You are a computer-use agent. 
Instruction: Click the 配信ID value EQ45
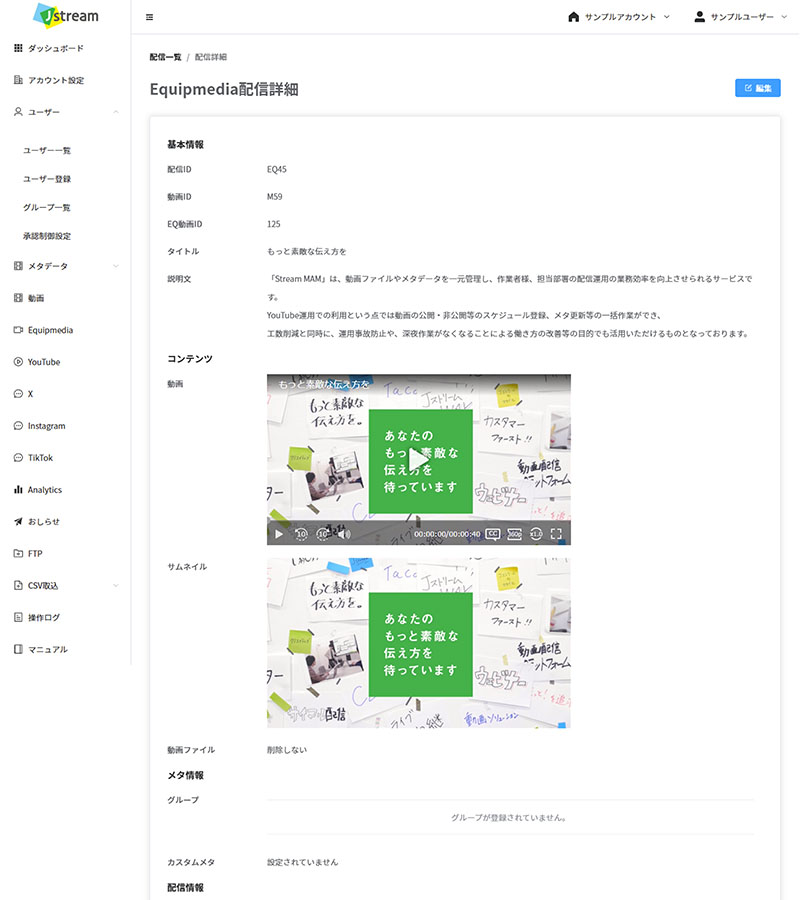[x=277, y=169]
